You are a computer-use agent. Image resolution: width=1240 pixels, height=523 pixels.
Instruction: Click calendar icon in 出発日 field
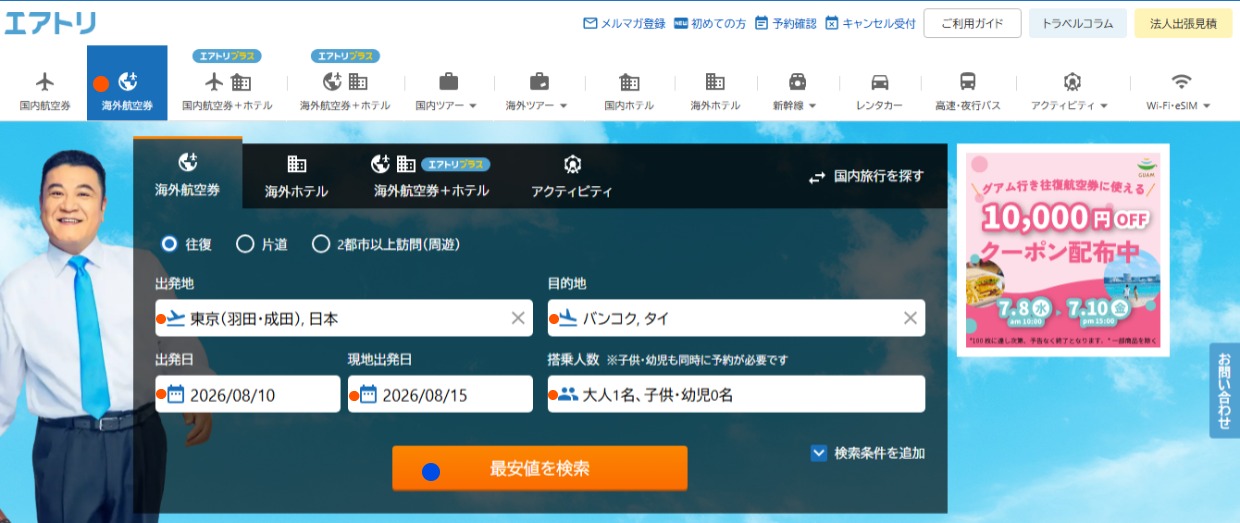pyautogui.click(x=175, y=394)
